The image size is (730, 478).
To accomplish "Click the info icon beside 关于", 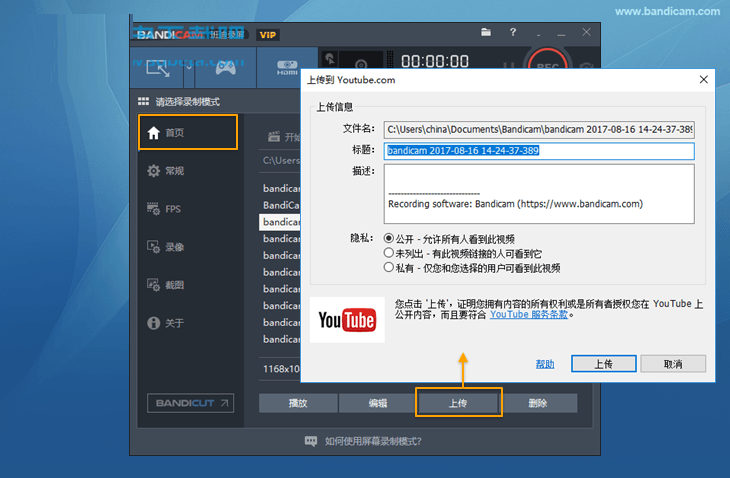I will [154, 323].
